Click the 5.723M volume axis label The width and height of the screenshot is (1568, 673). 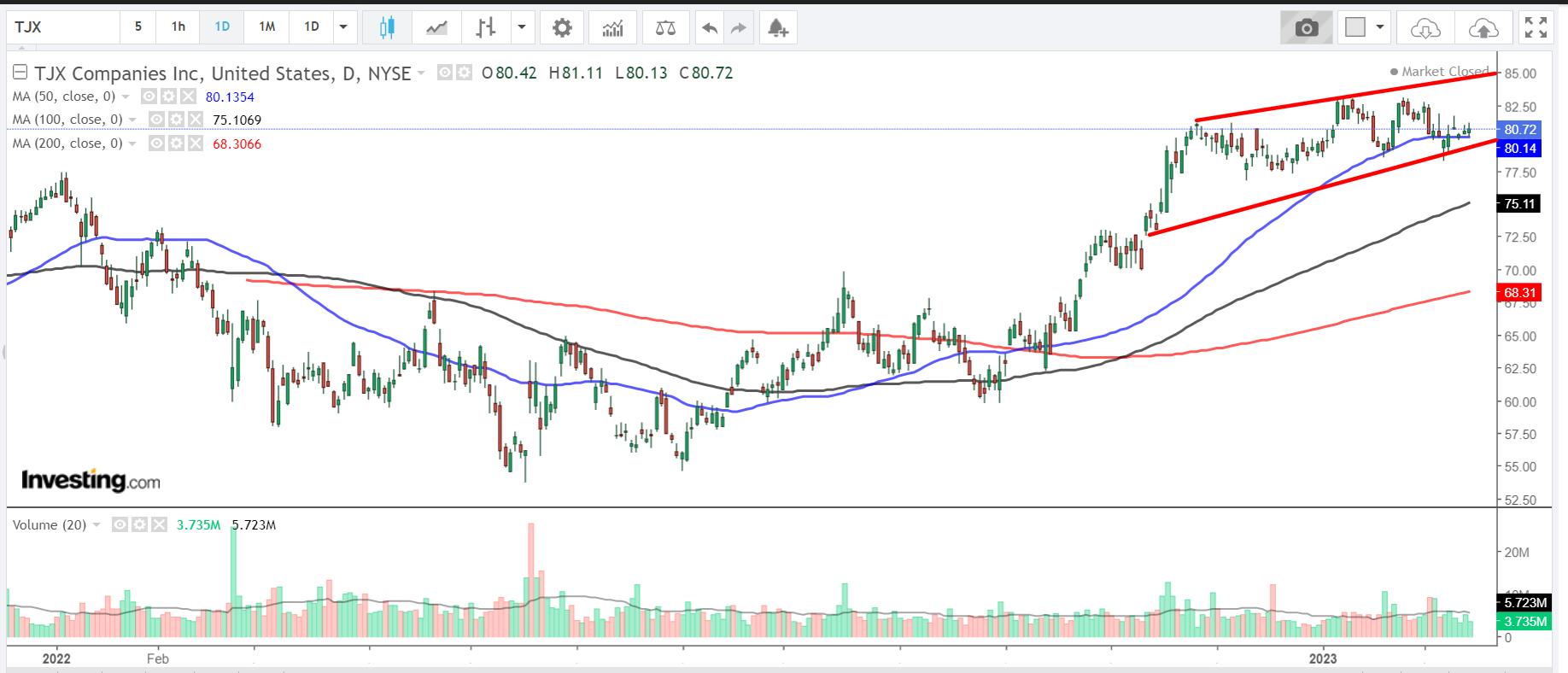tap(1525, 603)
